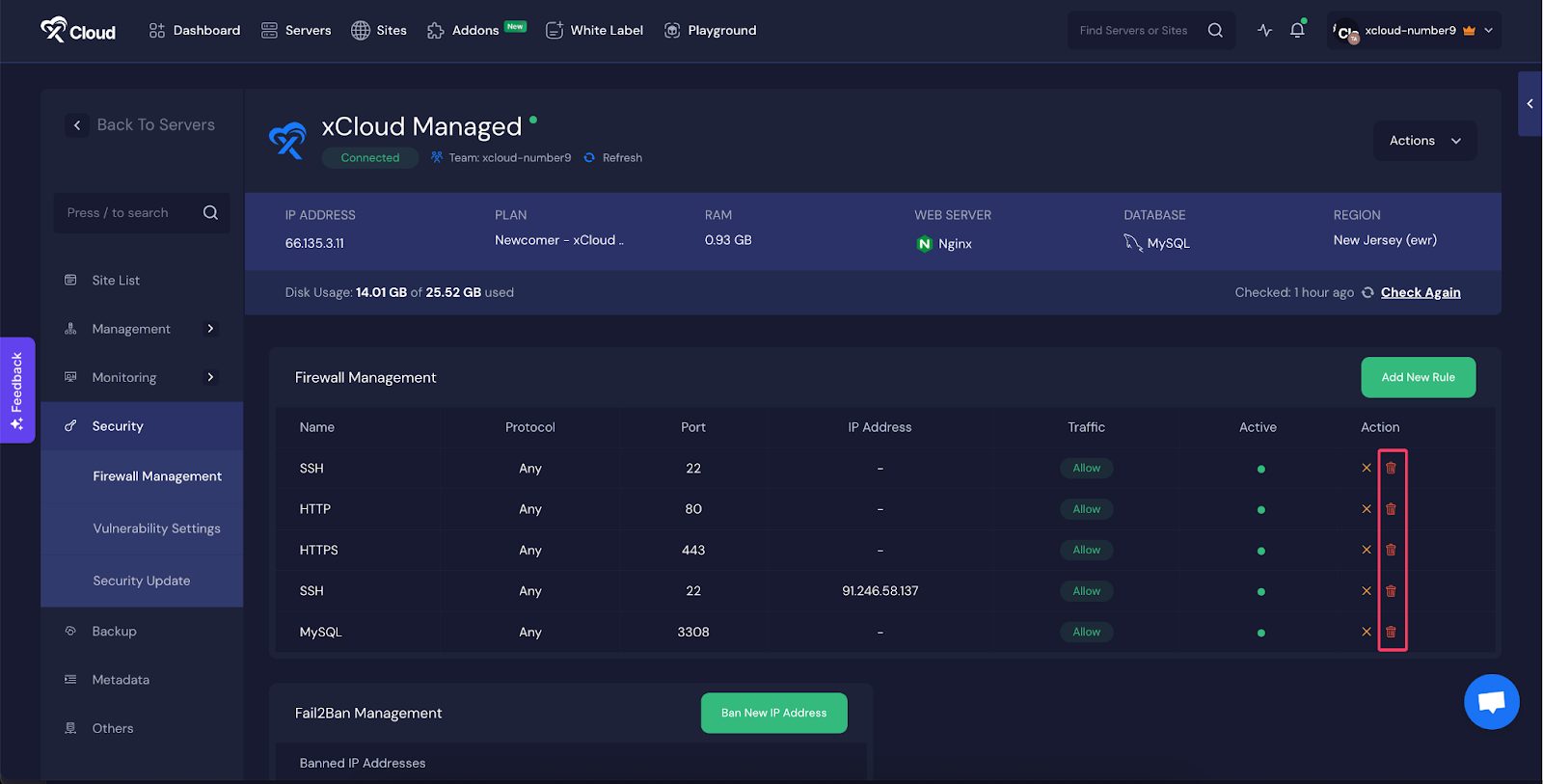Screen dimensions: 1543x784
Task: Click the server IP 66.135.3.11
Action: pos(314,244)
